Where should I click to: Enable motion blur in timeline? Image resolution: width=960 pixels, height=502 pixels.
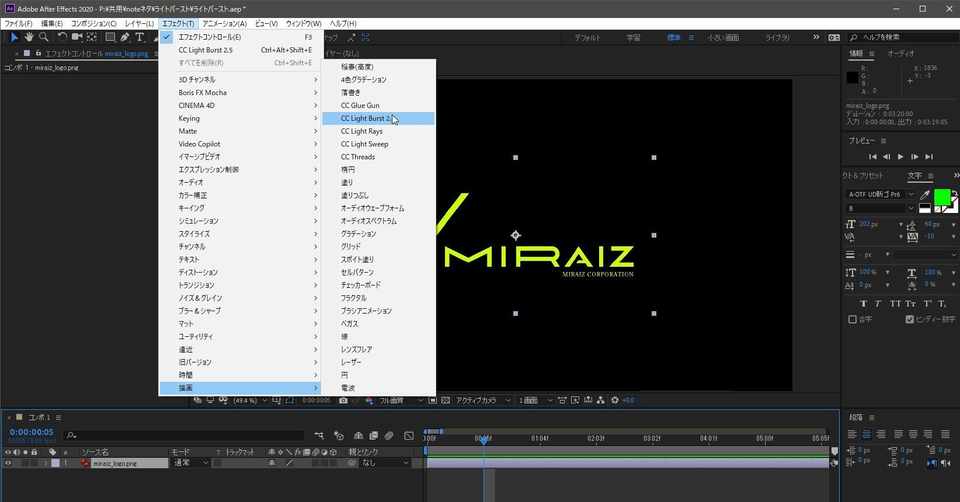click(388, 436)
